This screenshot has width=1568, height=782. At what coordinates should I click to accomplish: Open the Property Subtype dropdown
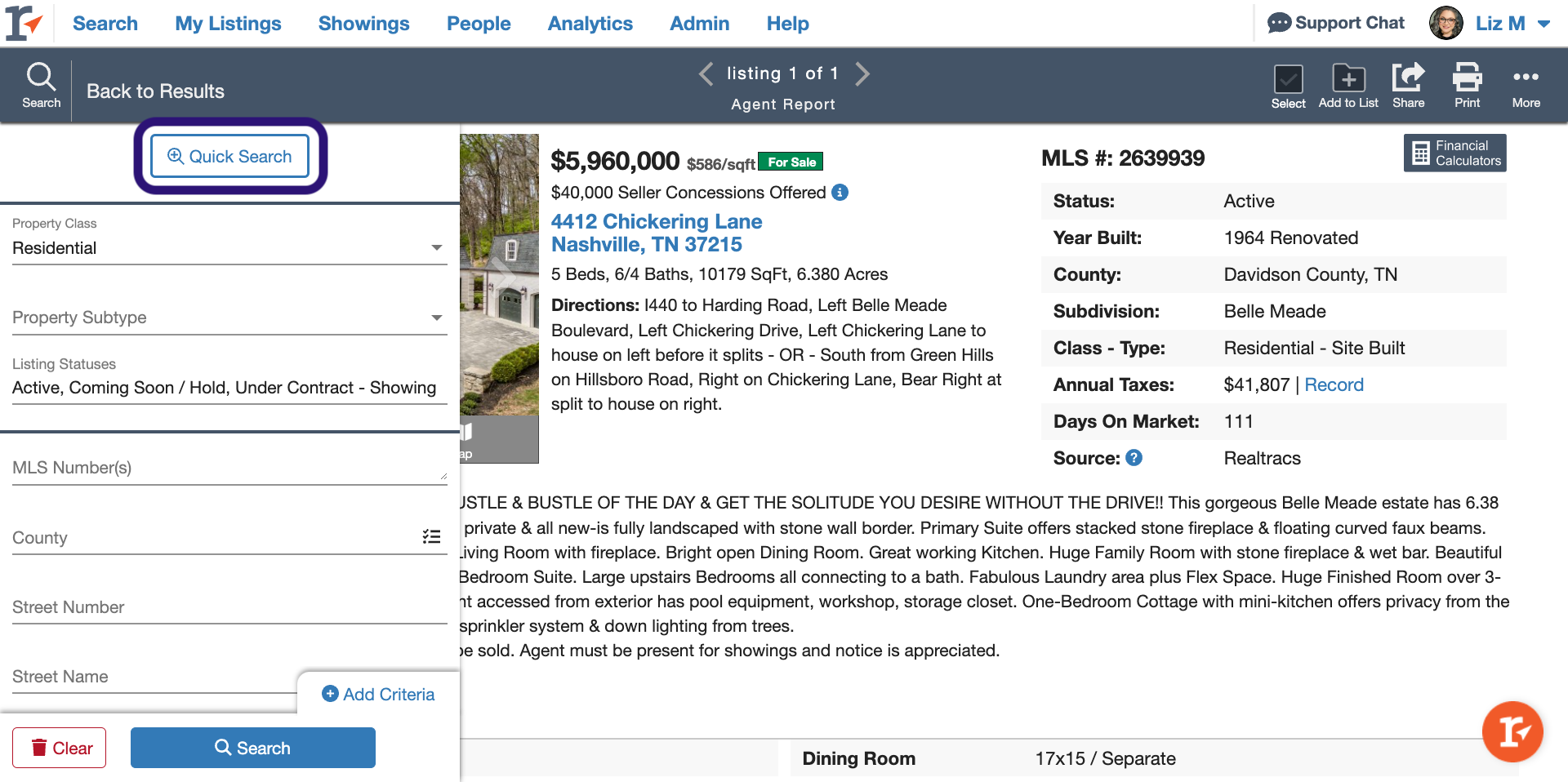click(x=437, y=318)
